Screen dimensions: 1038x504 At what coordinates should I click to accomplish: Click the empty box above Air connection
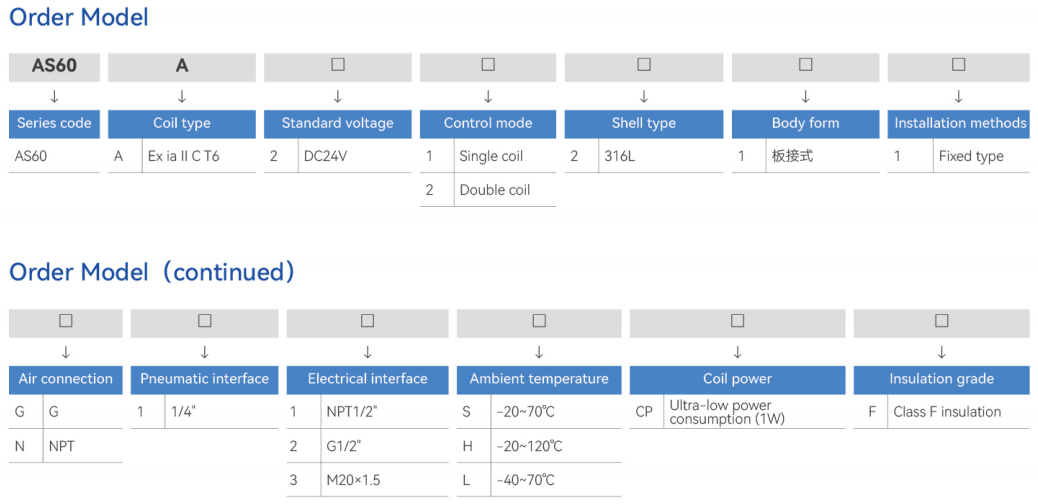pos(66,321)
